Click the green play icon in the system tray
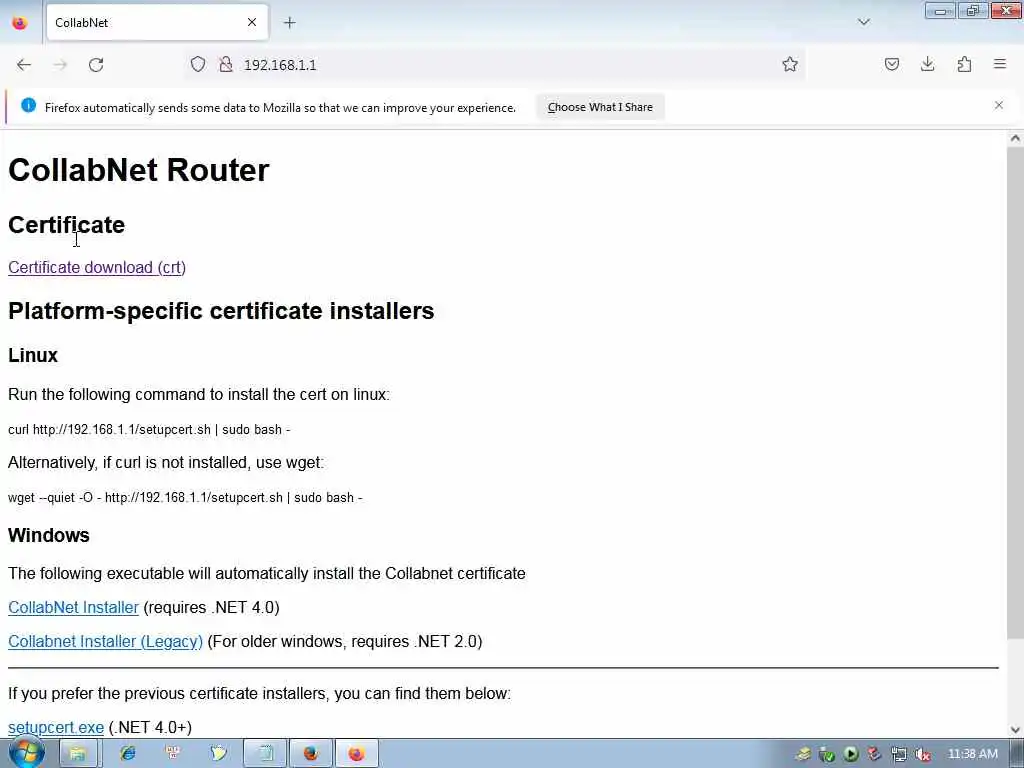The width and height of the screenshot is (1024, 768). click(850, 754)
